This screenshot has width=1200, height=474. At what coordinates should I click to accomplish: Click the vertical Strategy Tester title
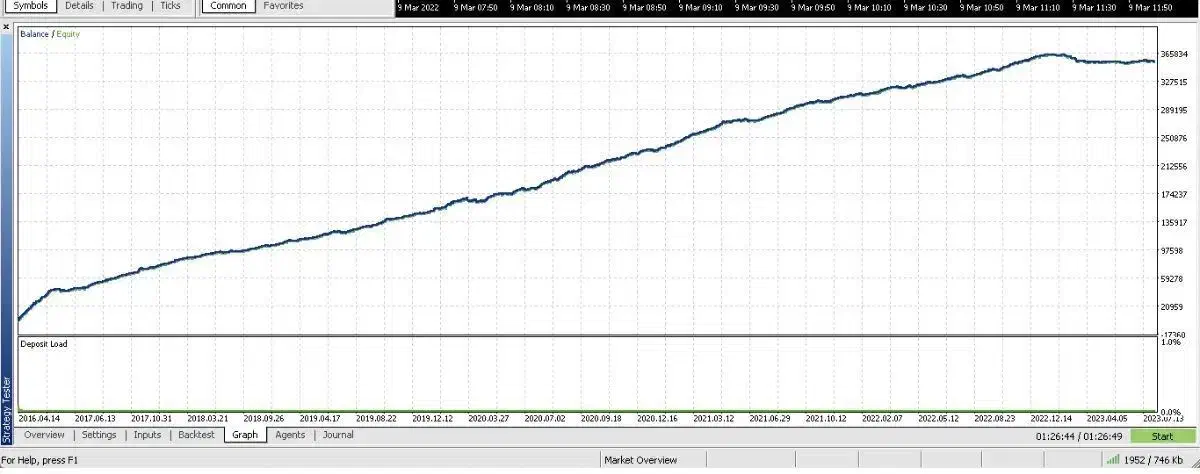7,409
